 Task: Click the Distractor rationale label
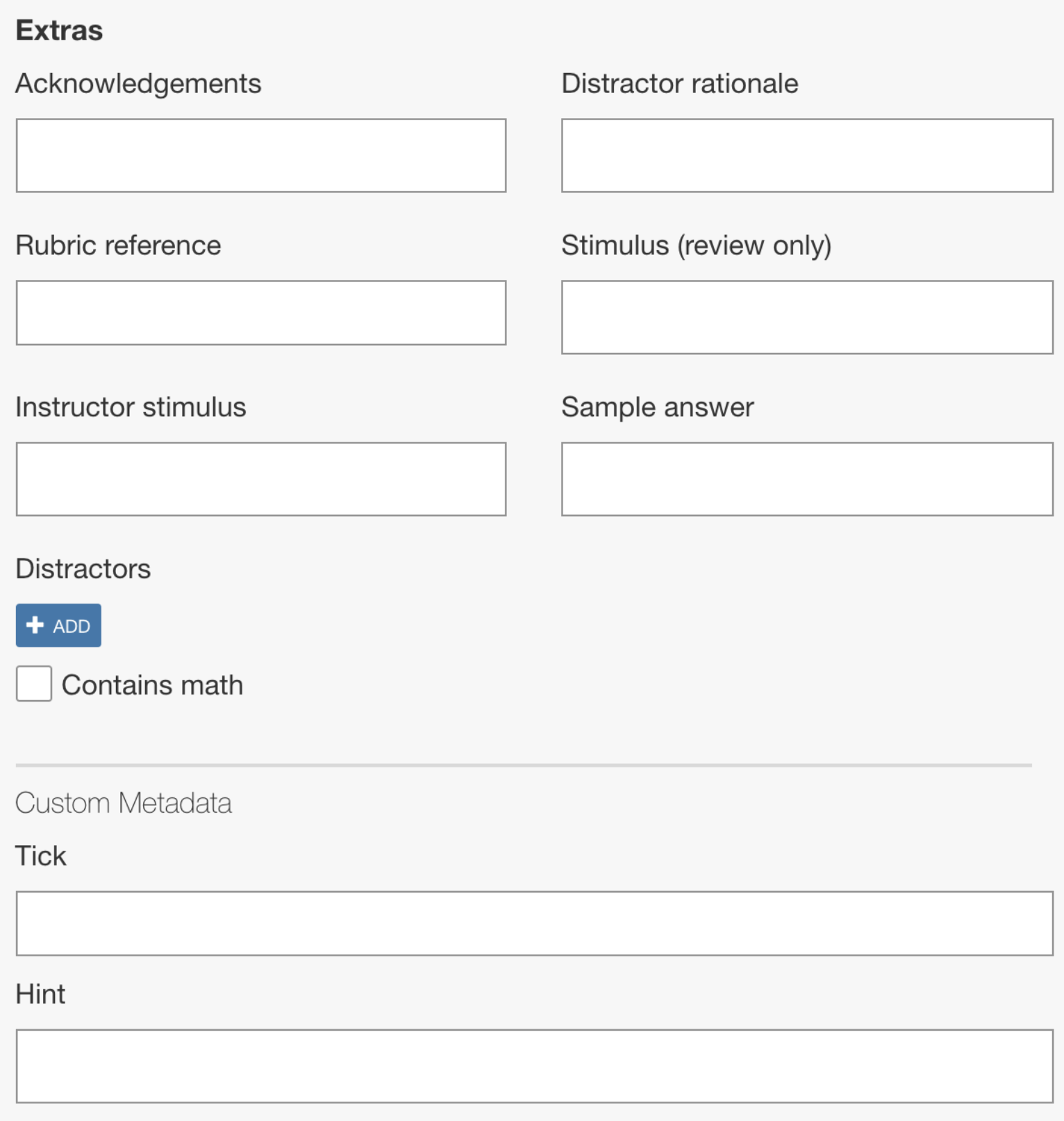click(x=680, y=83)
